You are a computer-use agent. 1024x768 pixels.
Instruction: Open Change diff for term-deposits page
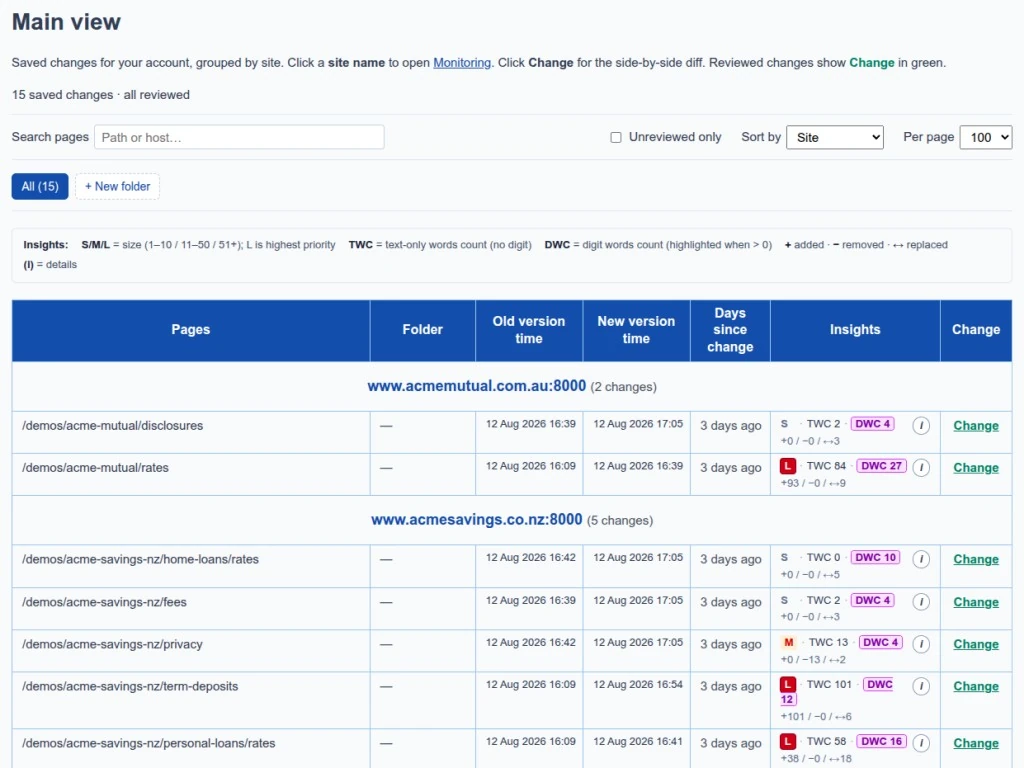click(976, 686)
